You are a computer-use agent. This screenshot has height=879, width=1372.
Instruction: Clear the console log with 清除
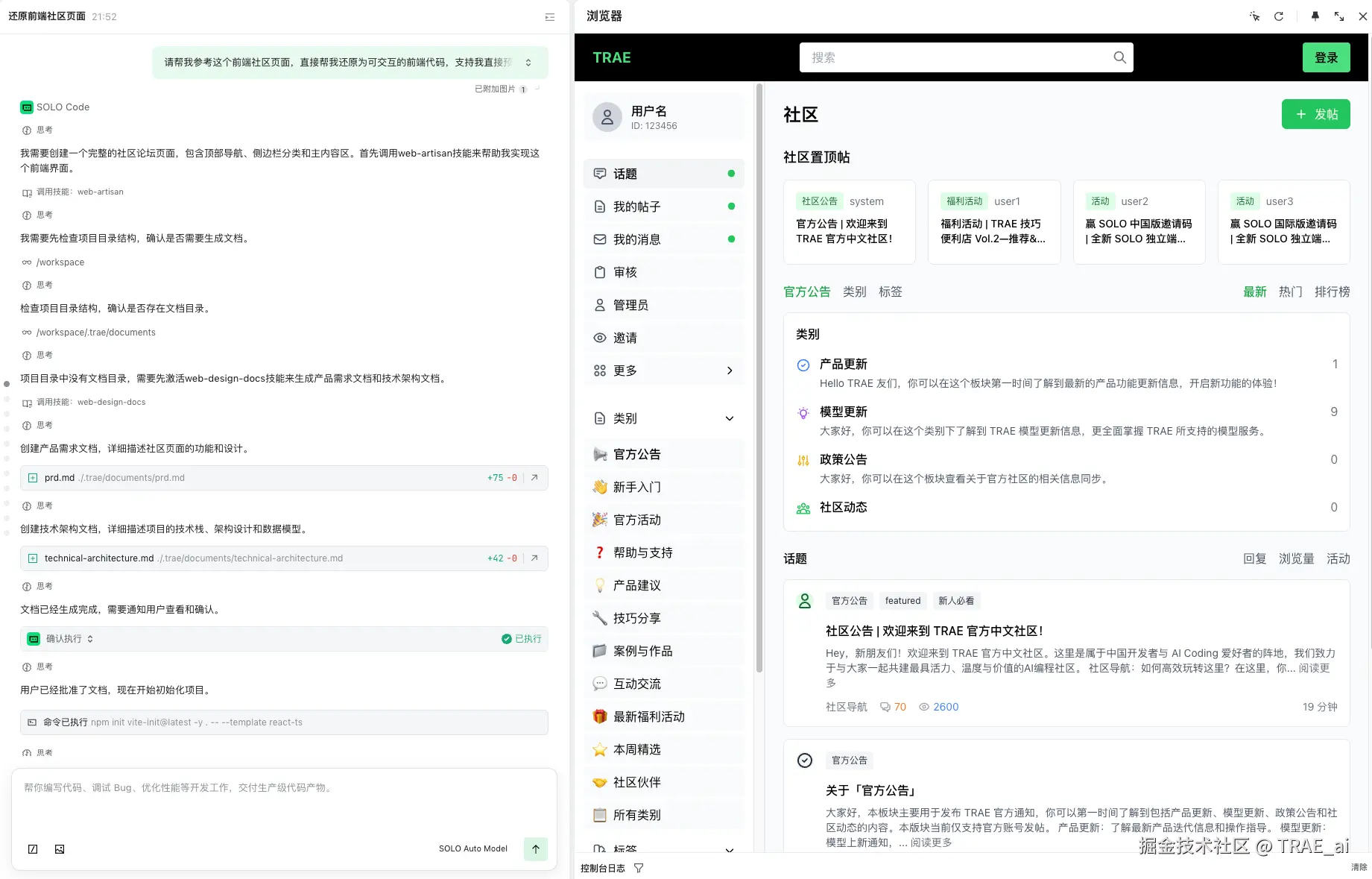(x=1359, y=868)
